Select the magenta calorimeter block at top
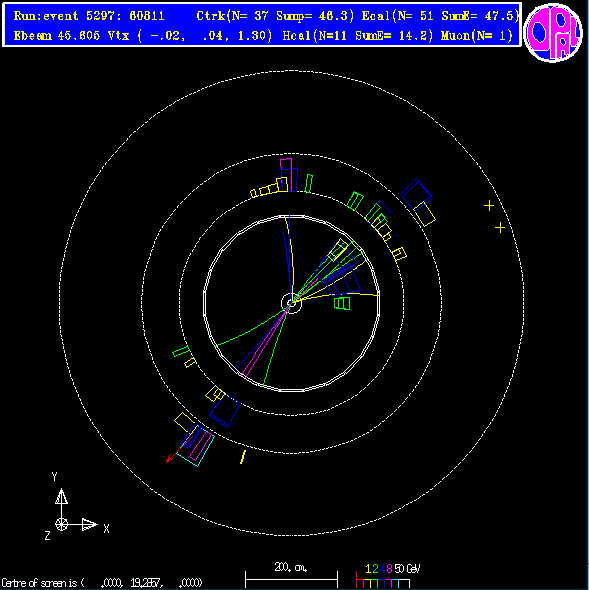The height and width of the screenshot is (590, 589). point(286,164)
